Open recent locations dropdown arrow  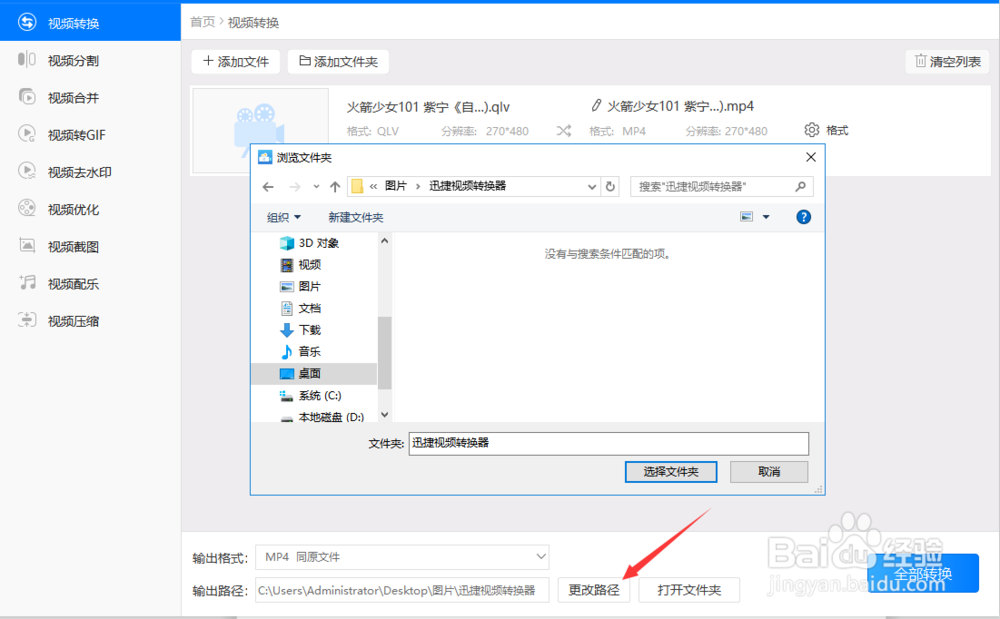pyautogui.click(x=316, y=187)
